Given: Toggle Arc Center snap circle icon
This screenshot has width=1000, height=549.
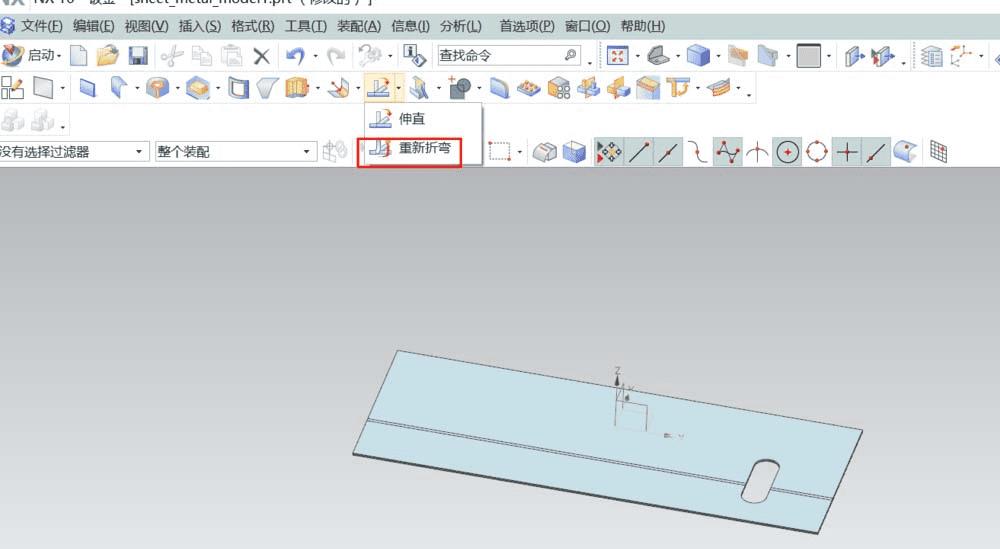Looking at the screenshot, I should point(788,152).
